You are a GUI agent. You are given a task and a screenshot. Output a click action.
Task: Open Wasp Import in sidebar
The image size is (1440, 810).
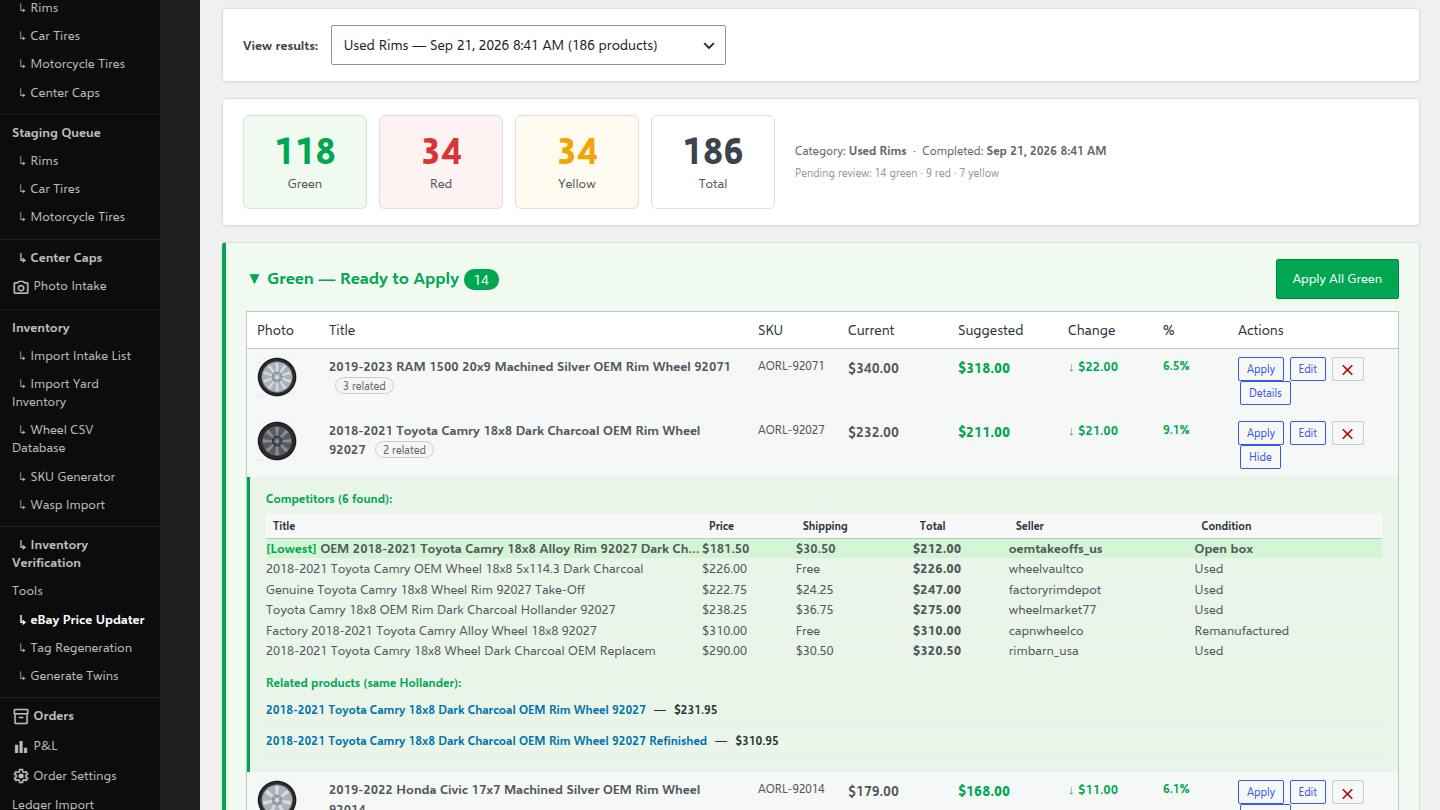click(68, 505)
